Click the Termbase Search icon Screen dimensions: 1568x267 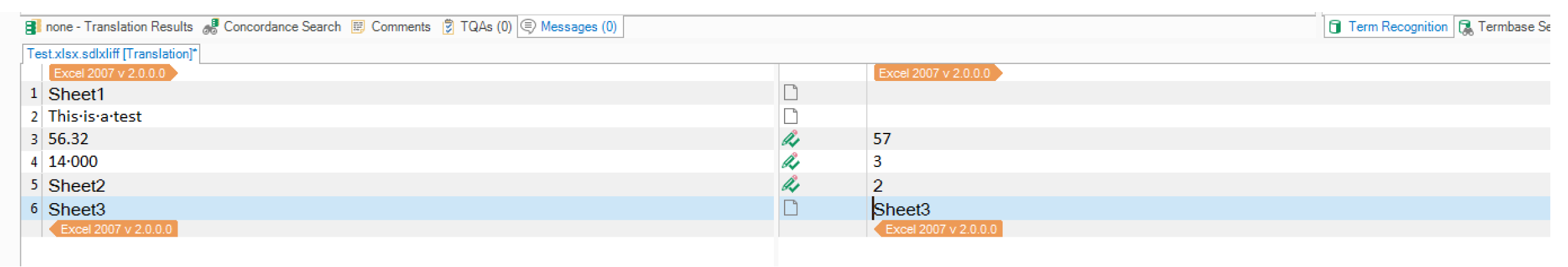coord(1466,28)
